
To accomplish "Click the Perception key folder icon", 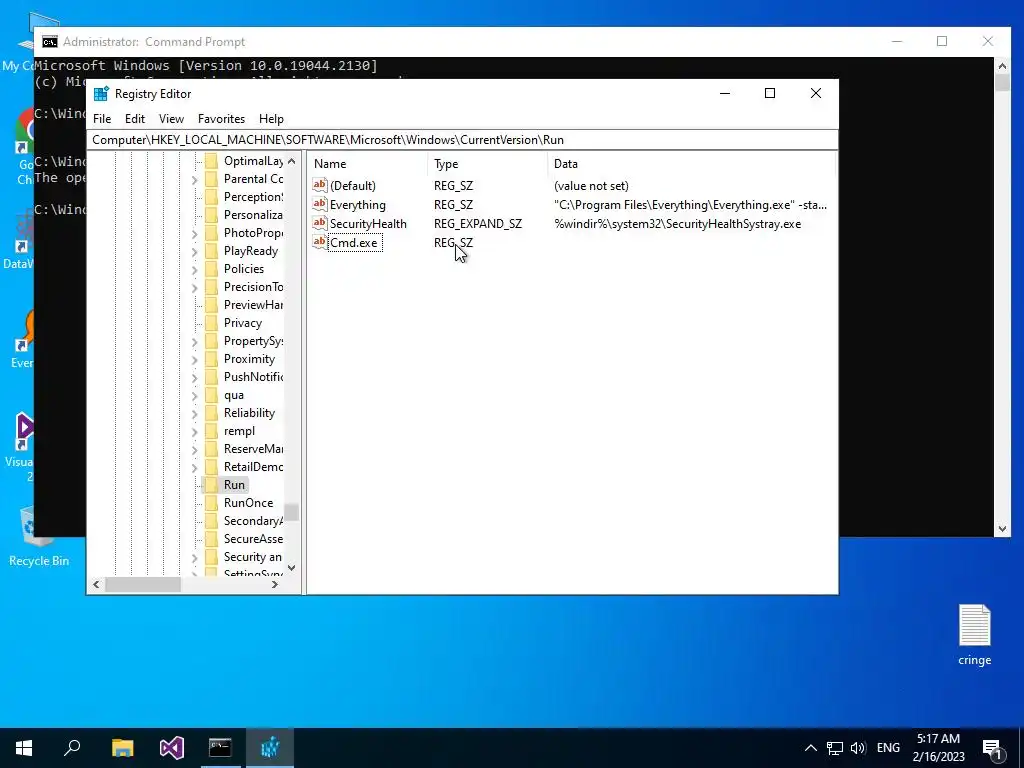I will coord(211,197).
